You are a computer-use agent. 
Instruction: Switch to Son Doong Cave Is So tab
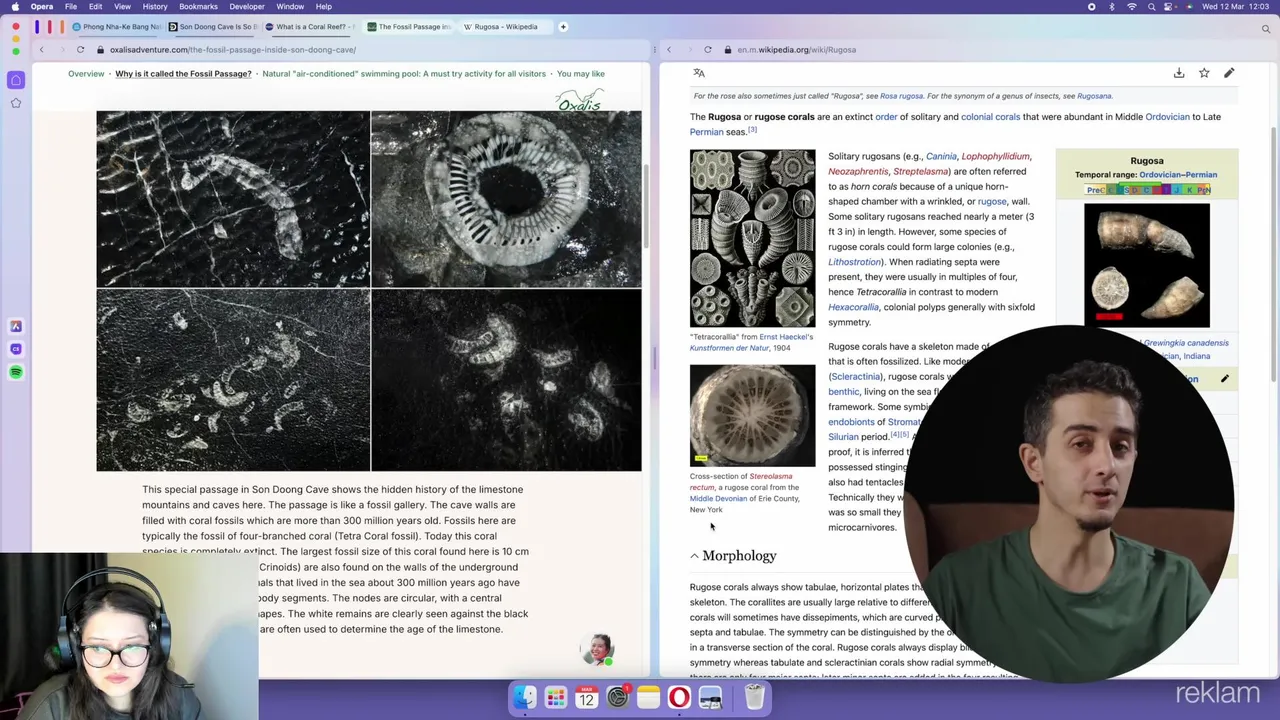213,27
